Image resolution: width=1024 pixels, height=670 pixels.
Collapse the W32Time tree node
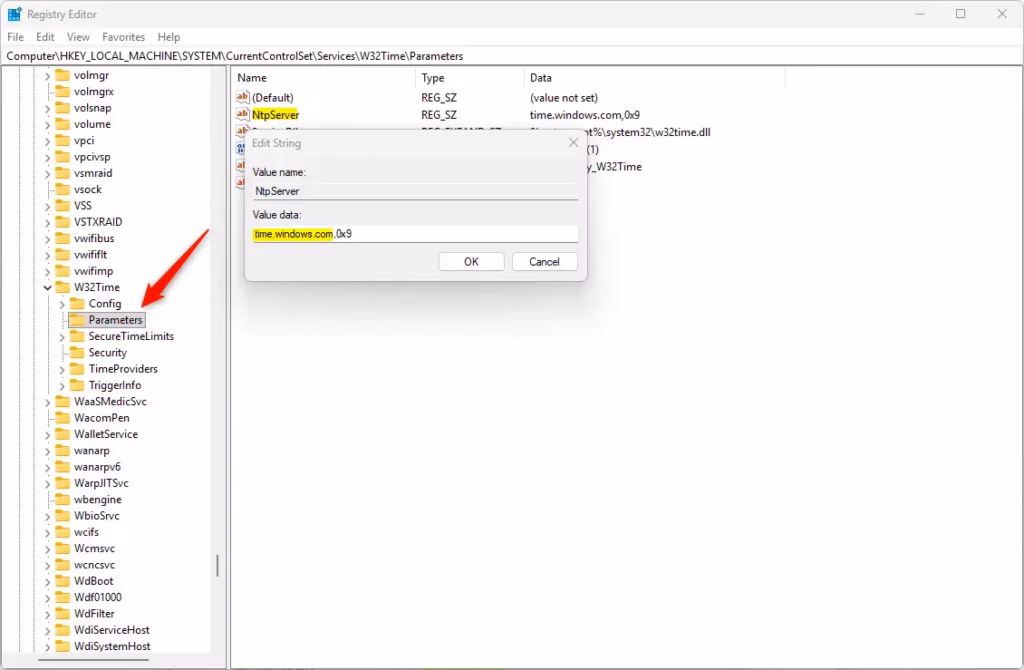click(x=48, y=287)
